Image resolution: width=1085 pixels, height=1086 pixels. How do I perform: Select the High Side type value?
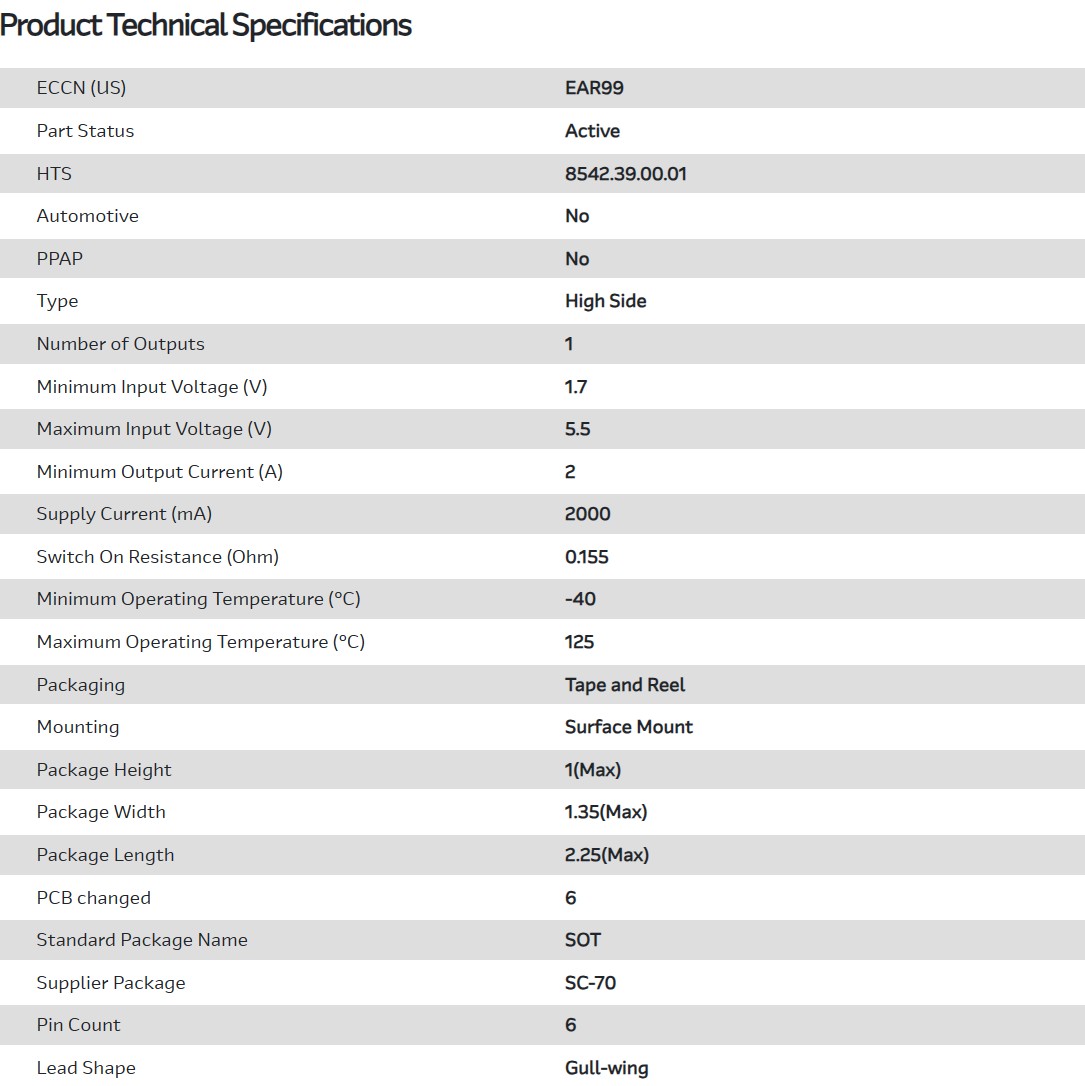[x=605, y=301]
